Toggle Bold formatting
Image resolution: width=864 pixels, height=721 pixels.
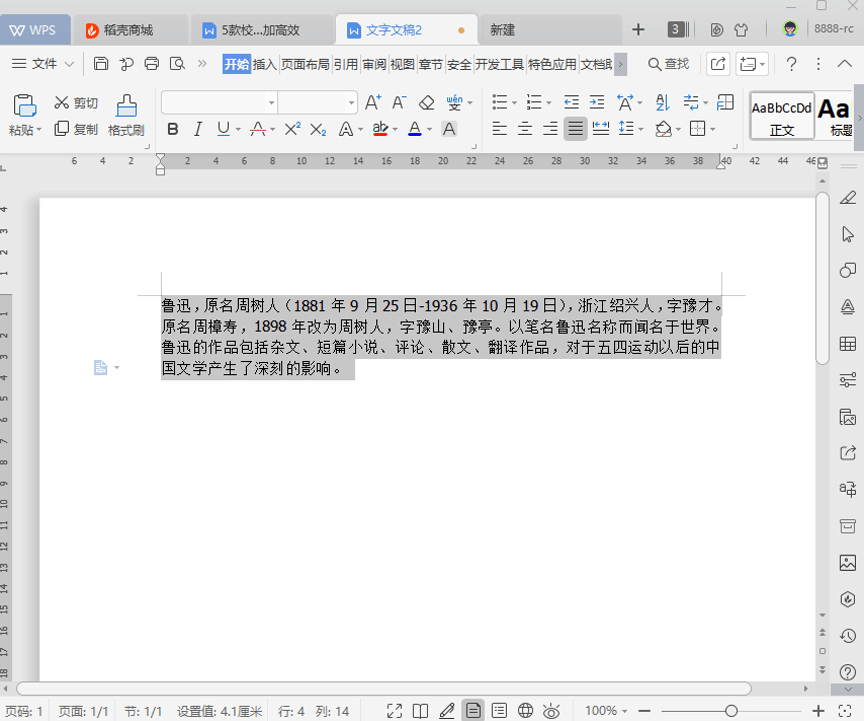pyautogui.click(x=172, y=130)
